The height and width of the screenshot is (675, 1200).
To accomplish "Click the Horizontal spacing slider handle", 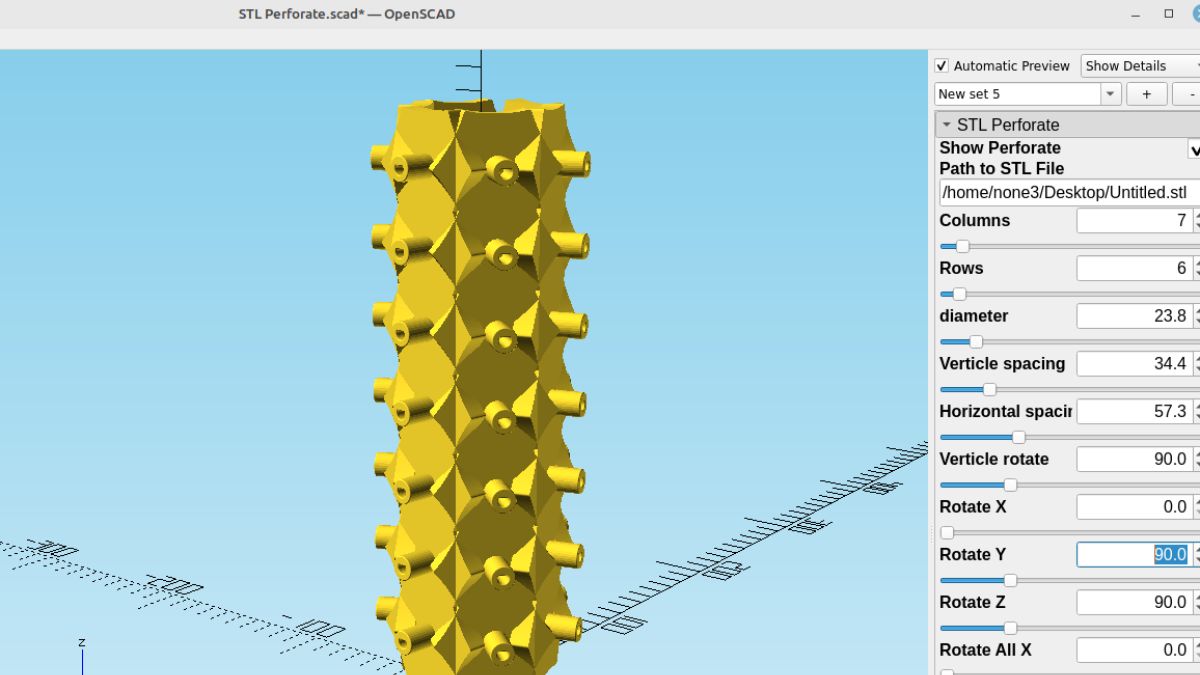I will coord(1018,437).
